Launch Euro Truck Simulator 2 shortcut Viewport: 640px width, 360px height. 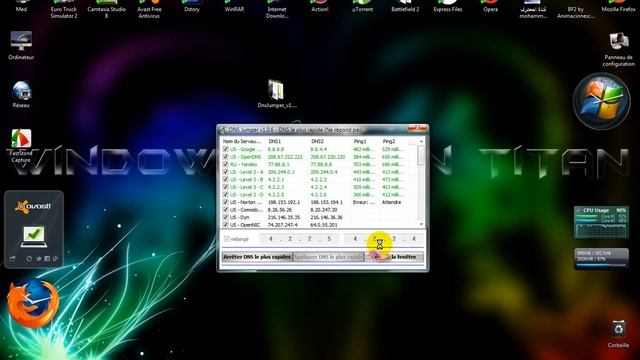pos(64,9)
